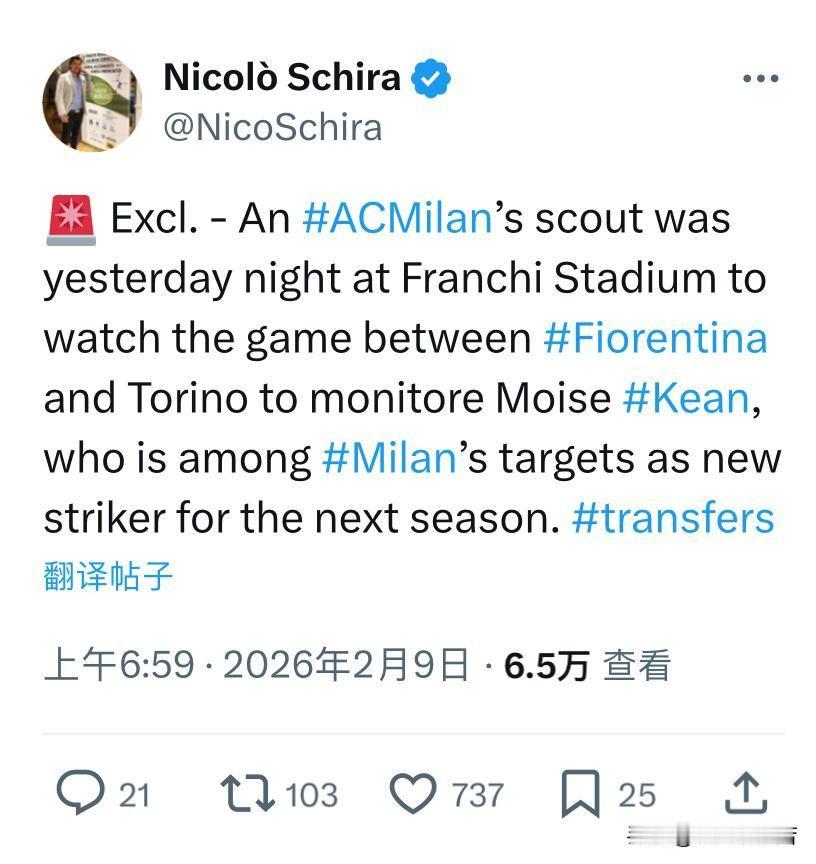Screen dimensions: 816x864
Task: Click the post timestamp 上午6:59 · 2026年2月9日
Action: 256,665
